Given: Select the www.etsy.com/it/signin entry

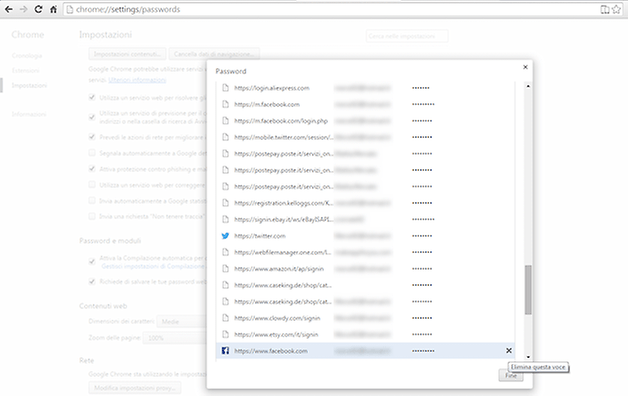Looking at the screenshot, I should 365,334.
